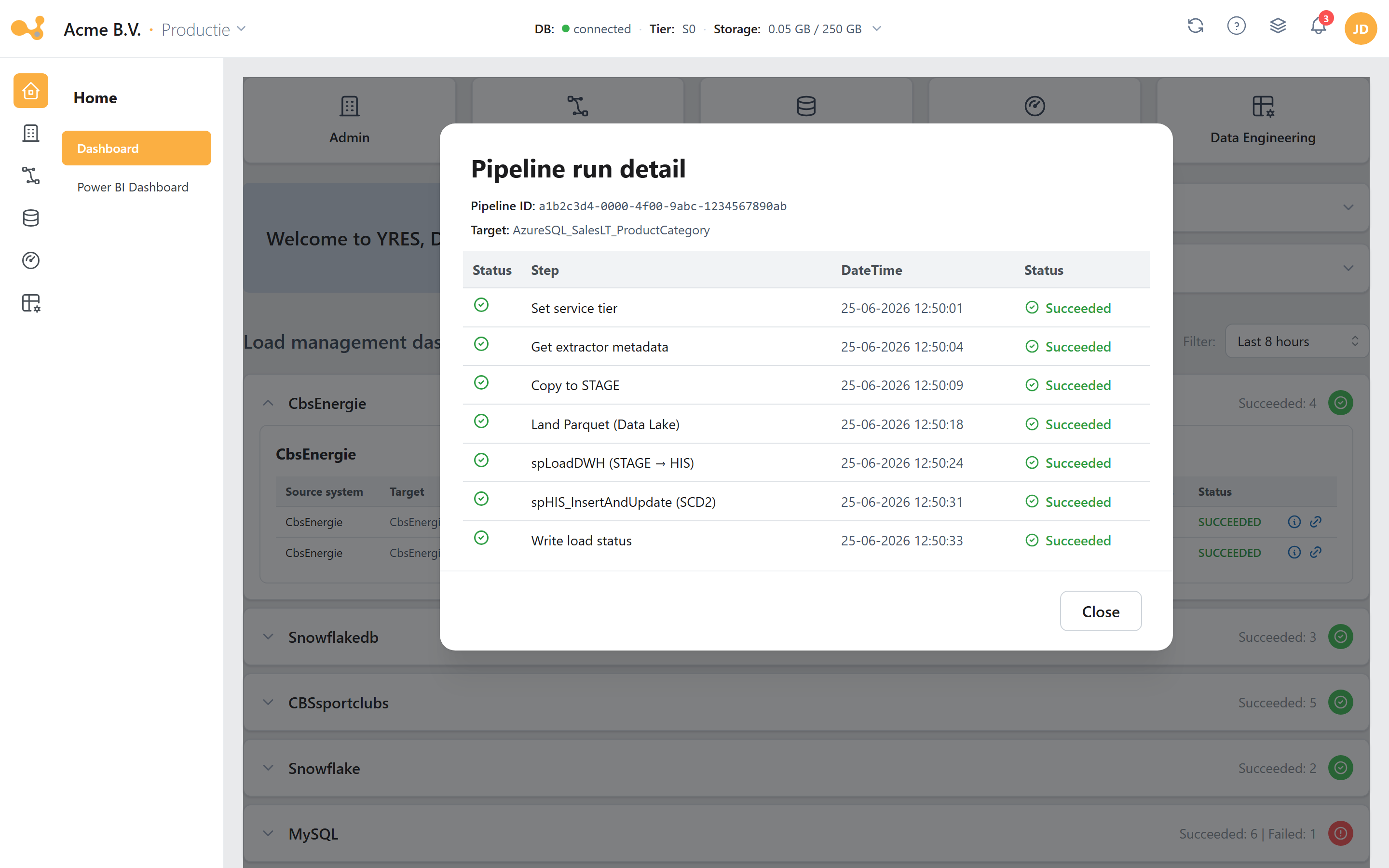Expand the storage details chevron in header
The width and height of the screenshot is (1389, 868).
(876, 29)
